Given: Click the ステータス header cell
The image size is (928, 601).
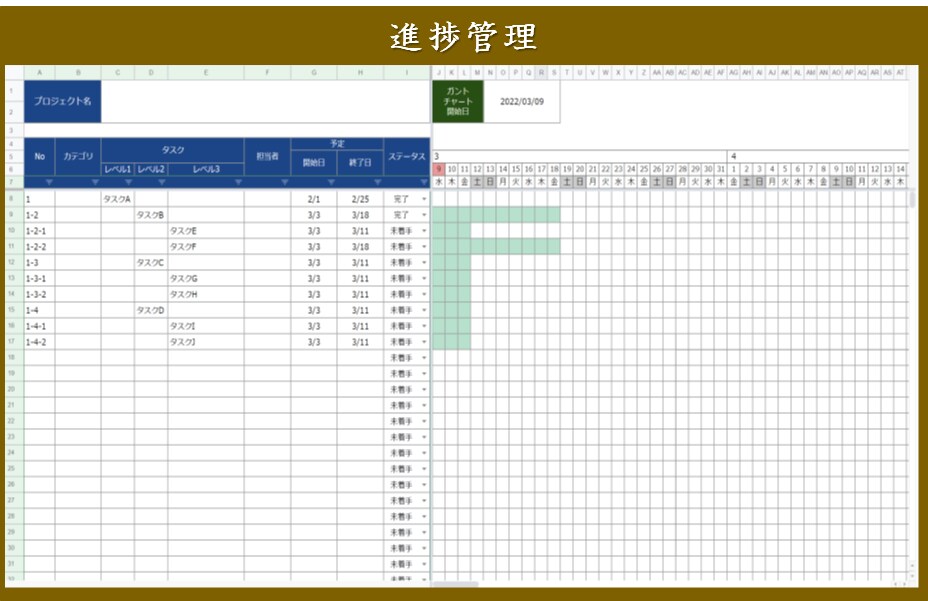Looking at the screenshot, I should (x=407, y=157).
